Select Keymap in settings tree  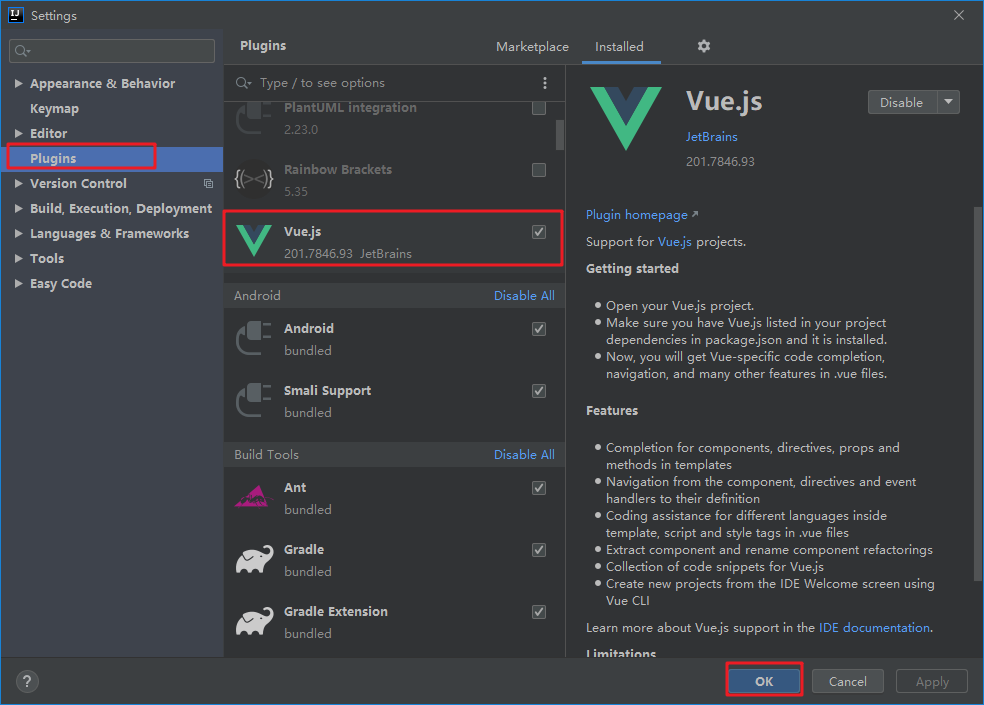click(55, 109)
